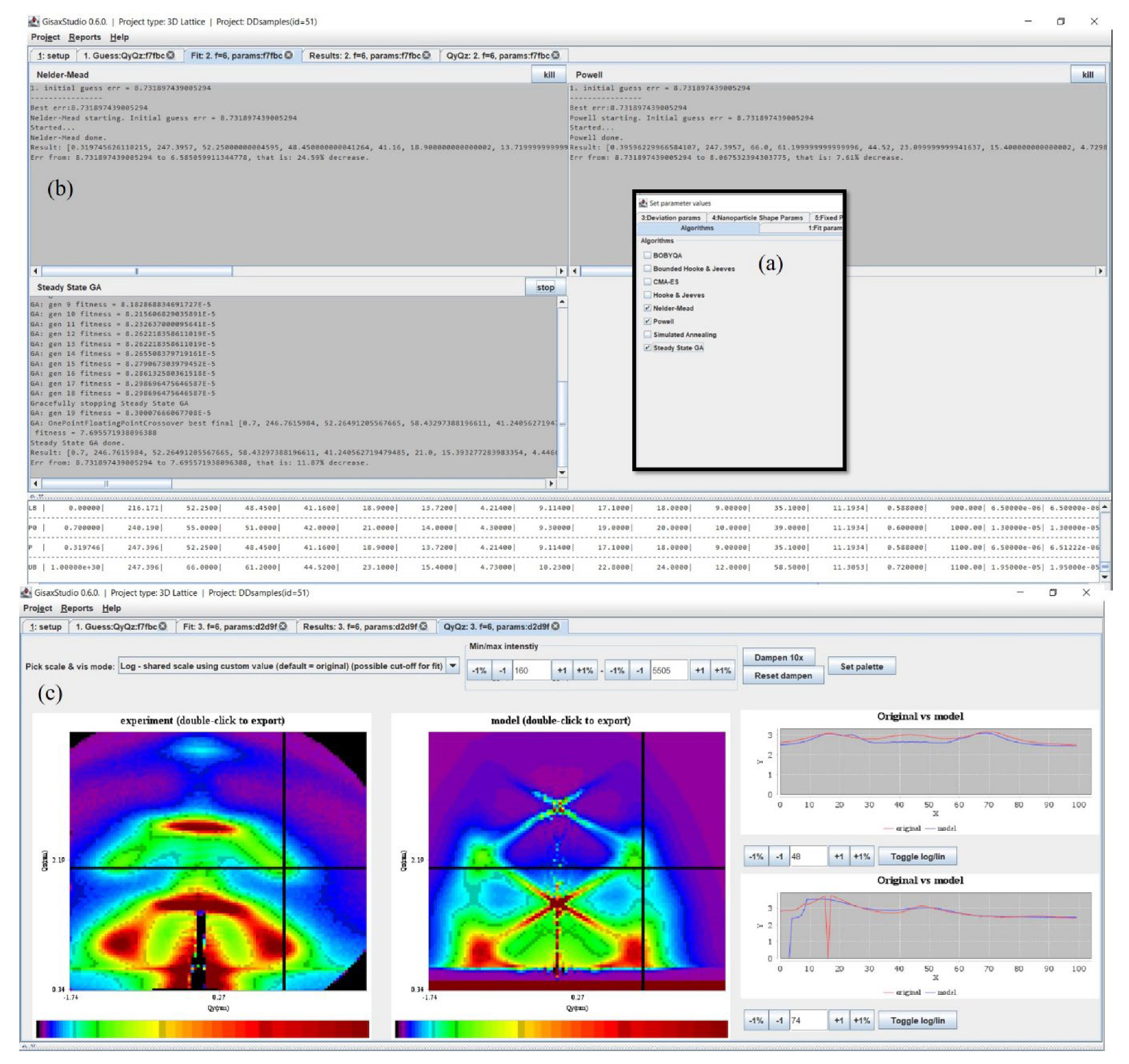Close the 'QyQz: 3. f=6' tab
Screen dimensions: 1129x1064
[555, 626]
